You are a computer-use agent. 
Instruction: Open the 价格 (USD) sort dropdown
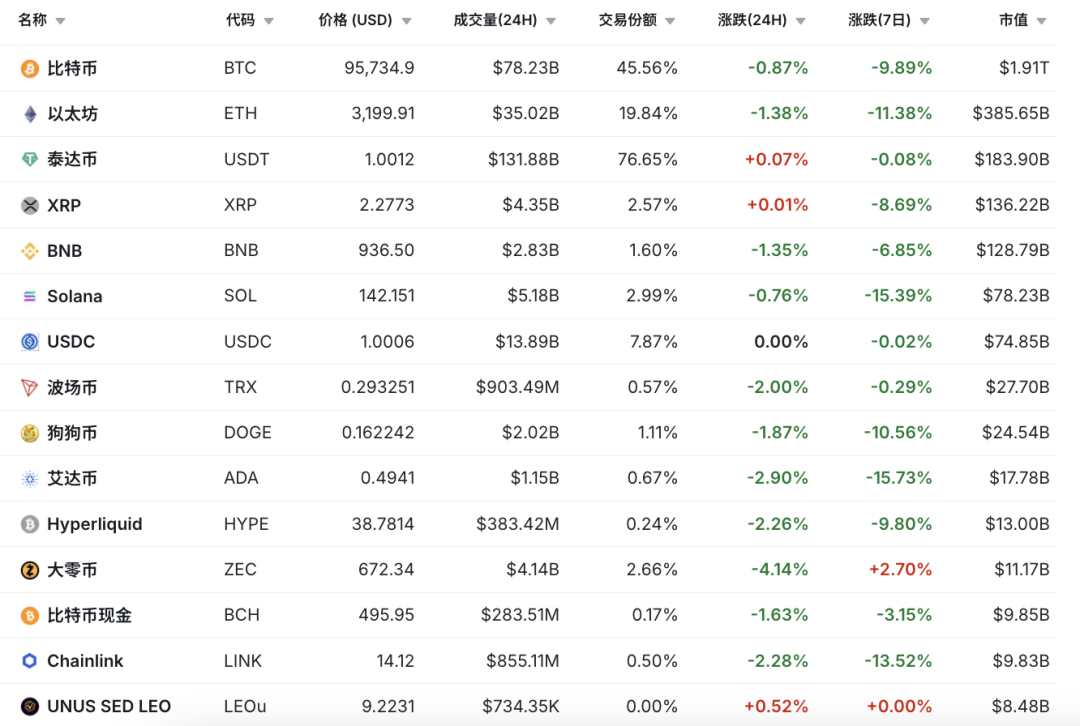(406, 19)
